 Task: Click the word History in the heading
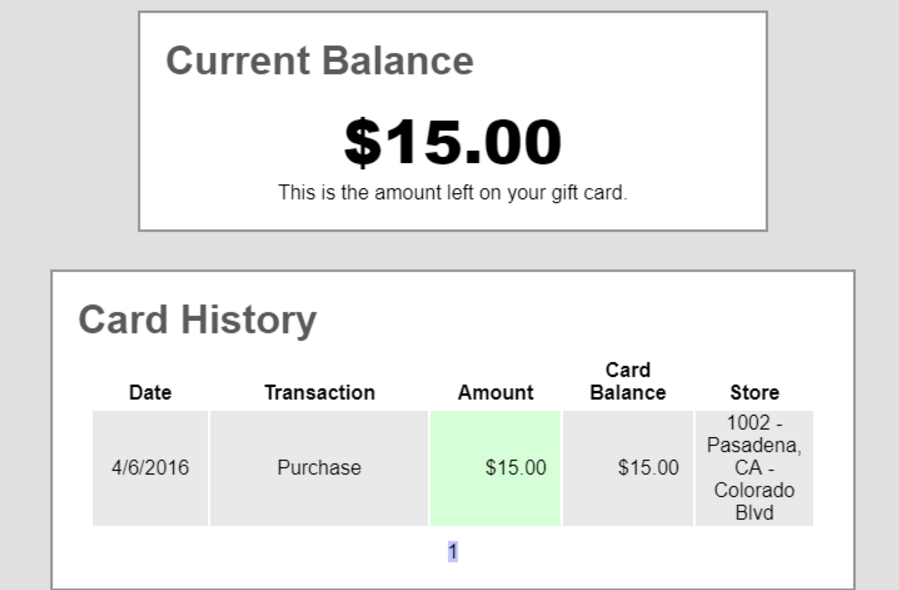point(249,320)
